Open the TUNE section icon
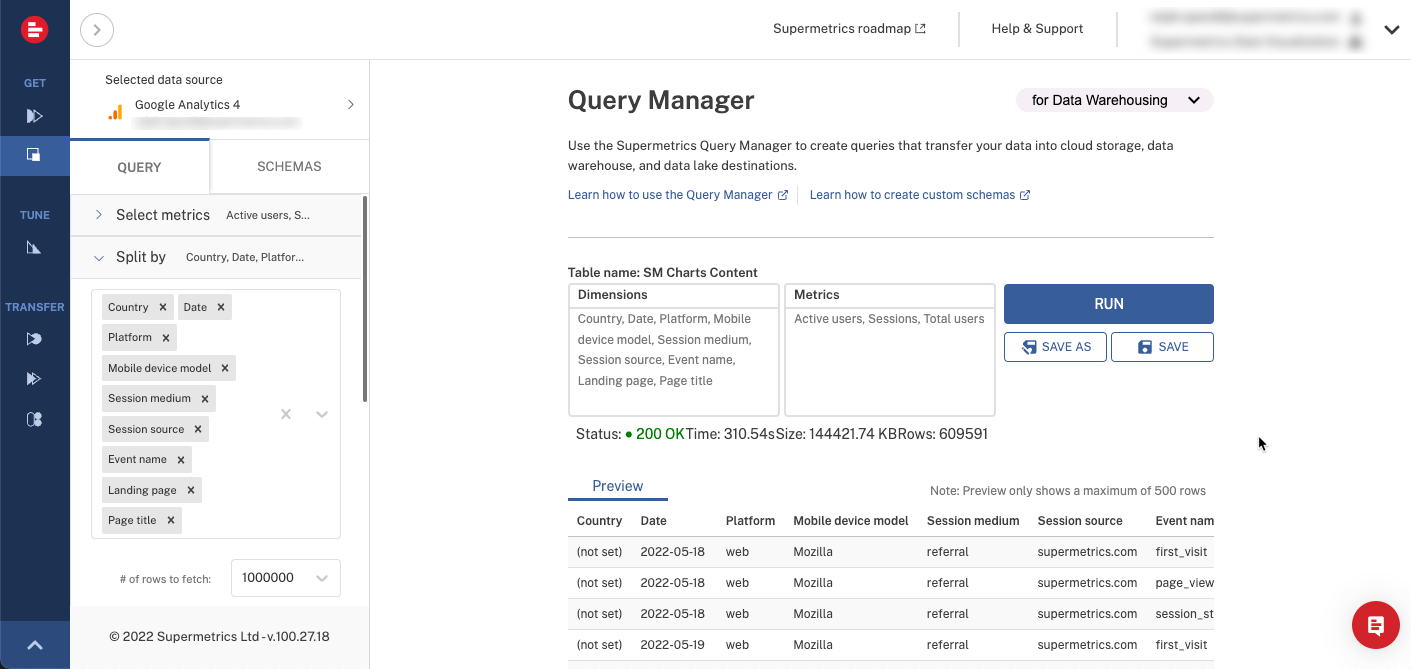 click(34, 247)
